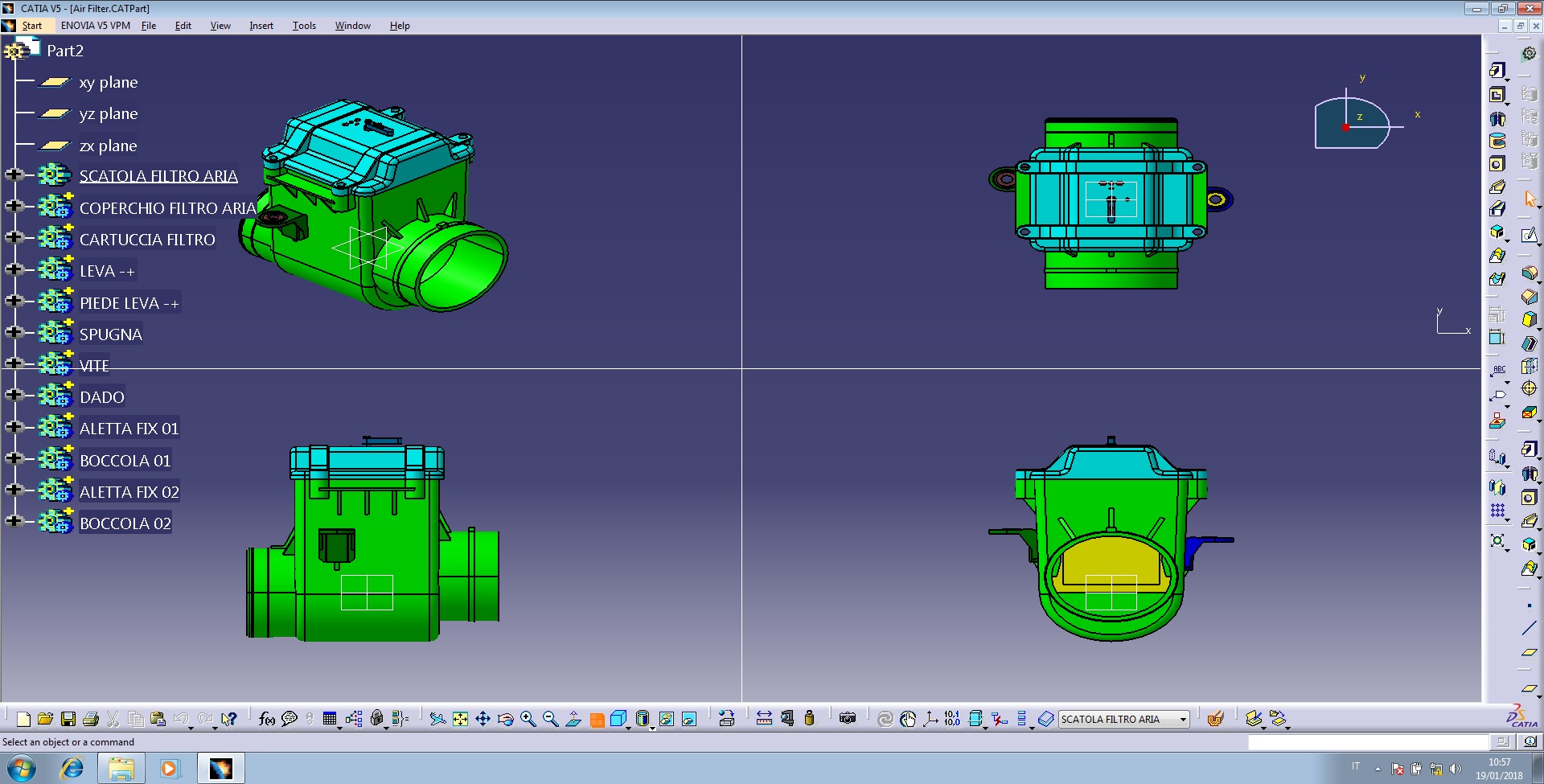The image size is (1544, 784).
Task: Click the Sketch tool icon
Action: (x=1529, y=235)
